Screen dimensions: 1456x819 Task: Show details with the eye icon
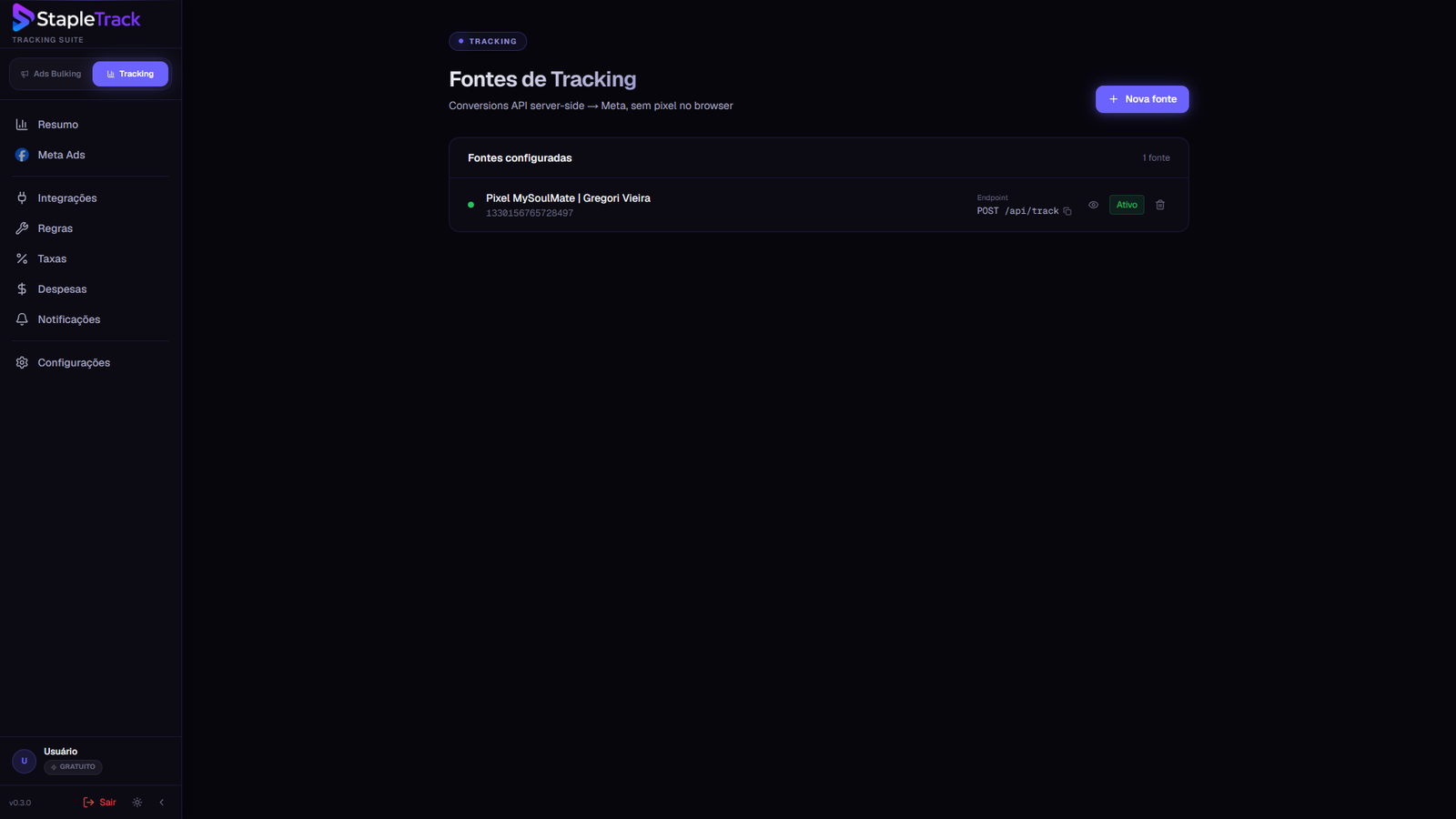[x=1093, y=205]
